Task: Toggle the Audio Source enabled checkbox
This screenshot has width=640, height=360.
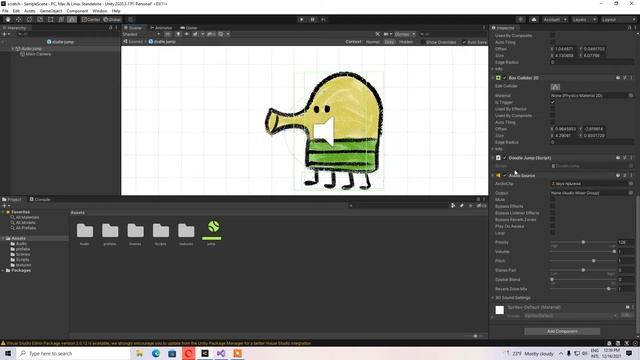Action: click(504, 176)
